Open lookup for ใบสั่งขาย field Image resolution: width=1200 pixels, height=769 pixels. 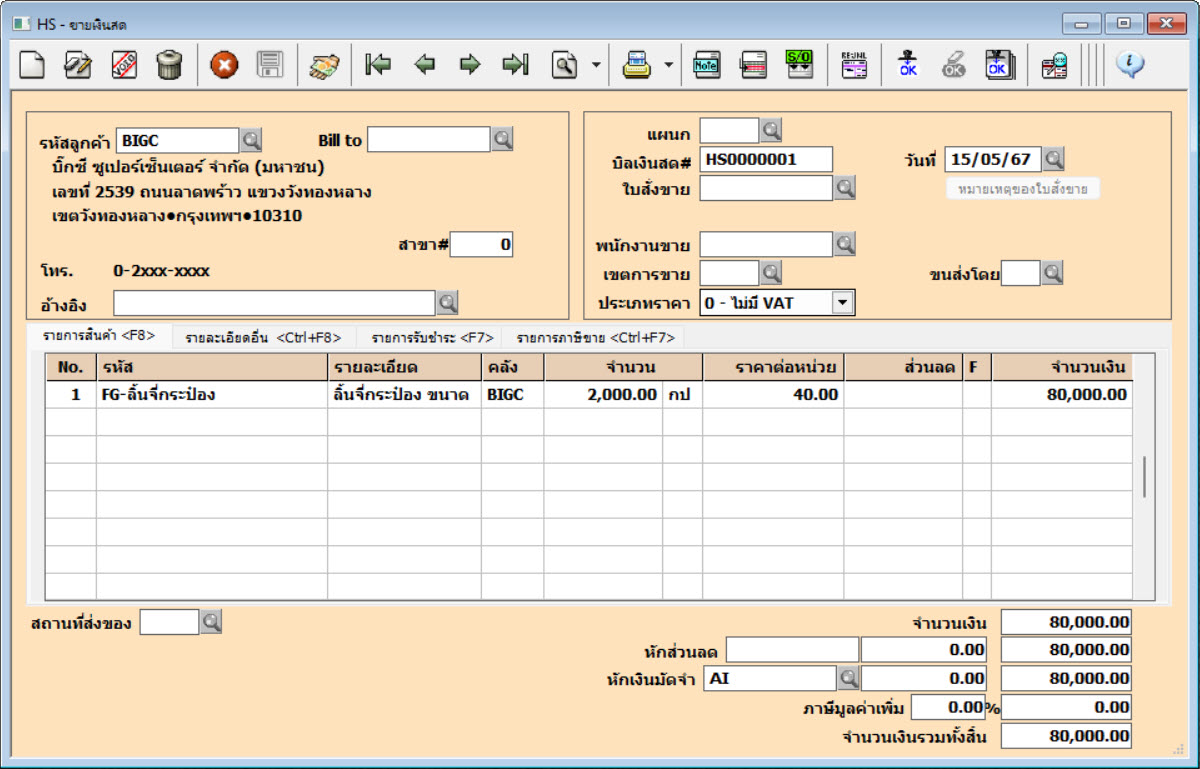point(845,188)
